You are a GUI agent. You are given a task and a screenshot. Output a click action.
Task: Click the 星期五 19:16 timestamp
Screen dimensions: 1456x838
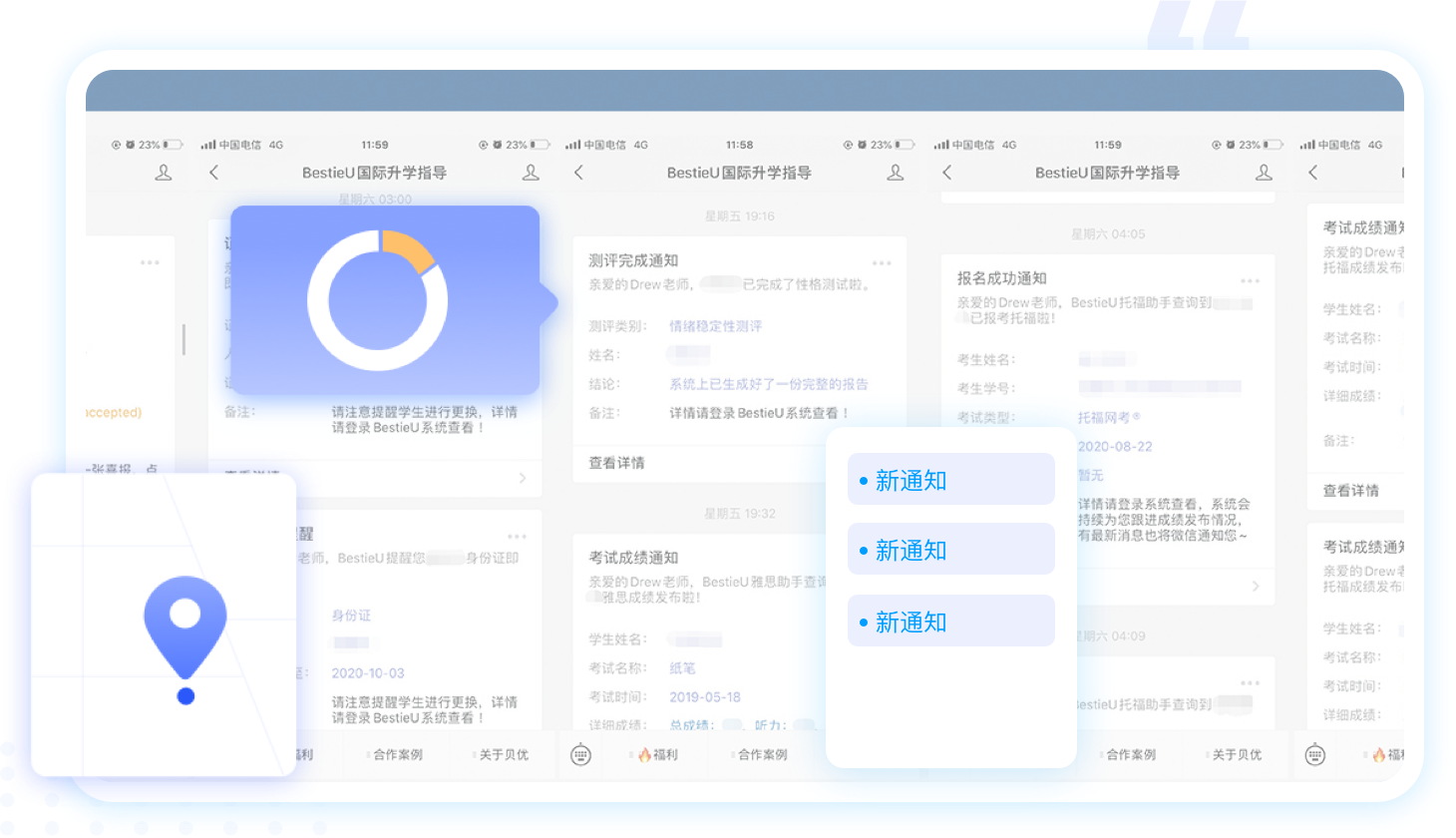click(x=739, y=216)
